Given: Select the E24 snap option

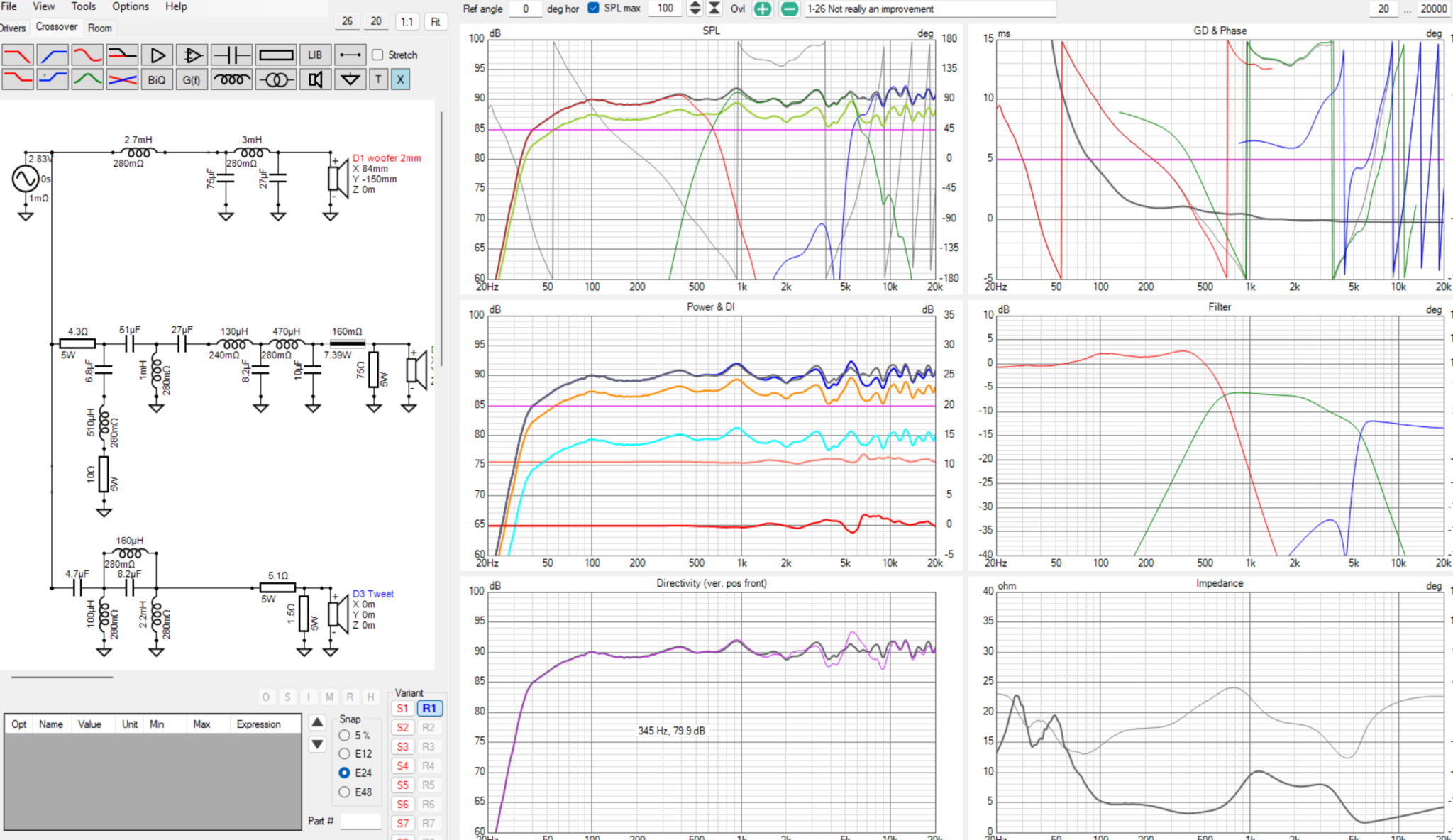Looking at the screenshot, I should 345,773.
